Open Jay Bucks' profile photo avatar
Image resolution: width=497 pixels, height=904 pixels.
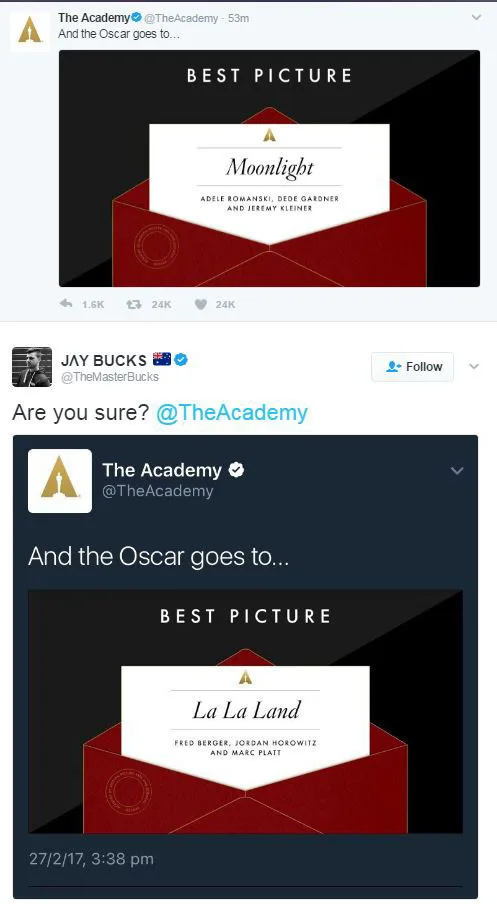point(32,367)
